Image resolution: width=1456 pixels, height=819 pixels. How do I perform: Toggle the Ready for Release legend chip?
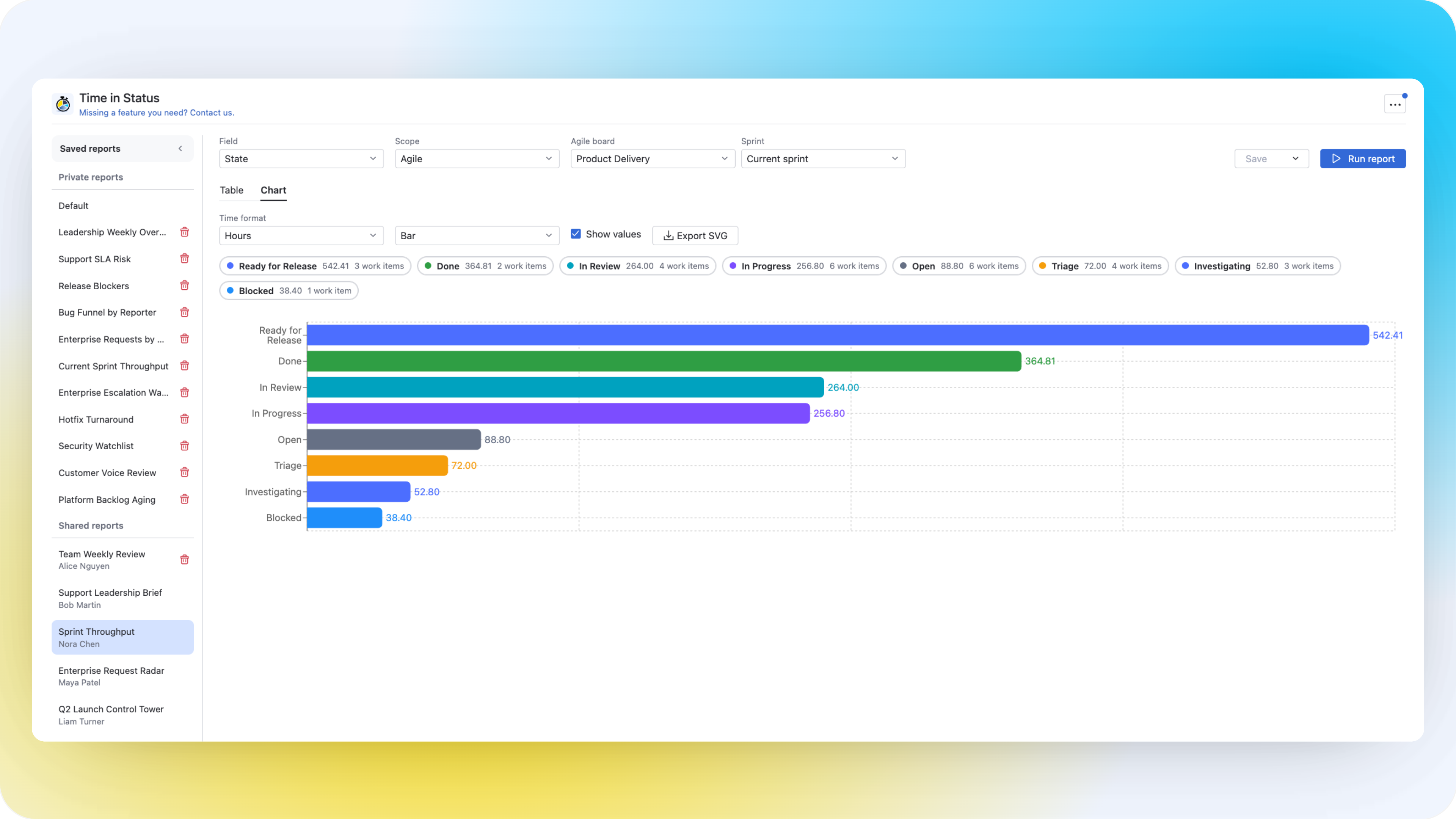[x=315, y=266]
